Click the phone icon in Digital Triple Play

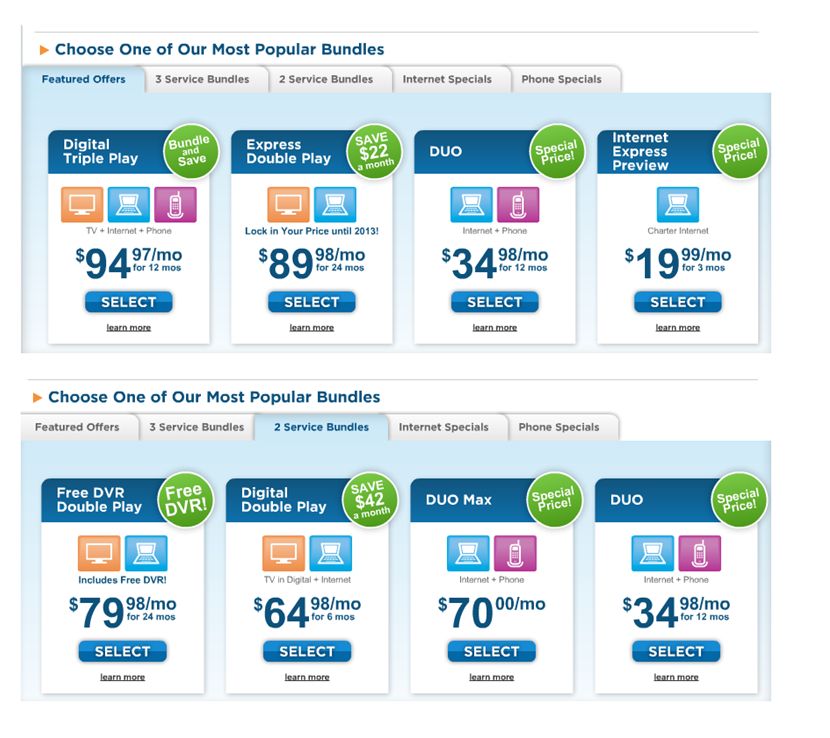(175, 204)
